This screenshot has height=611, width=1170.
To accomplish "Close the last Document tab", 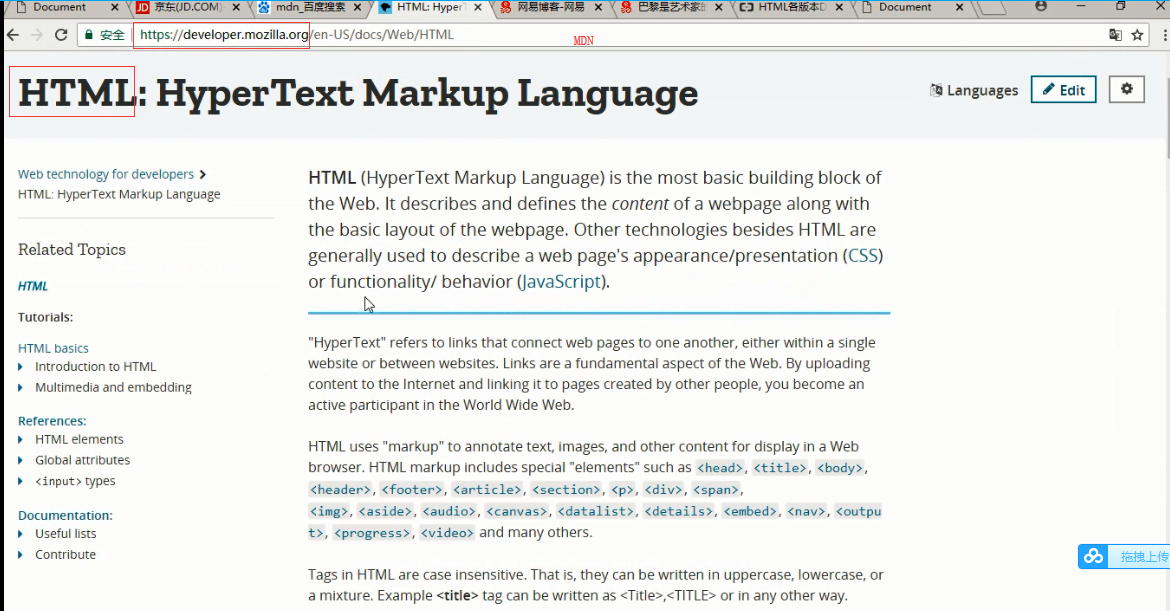I will 960,7.
